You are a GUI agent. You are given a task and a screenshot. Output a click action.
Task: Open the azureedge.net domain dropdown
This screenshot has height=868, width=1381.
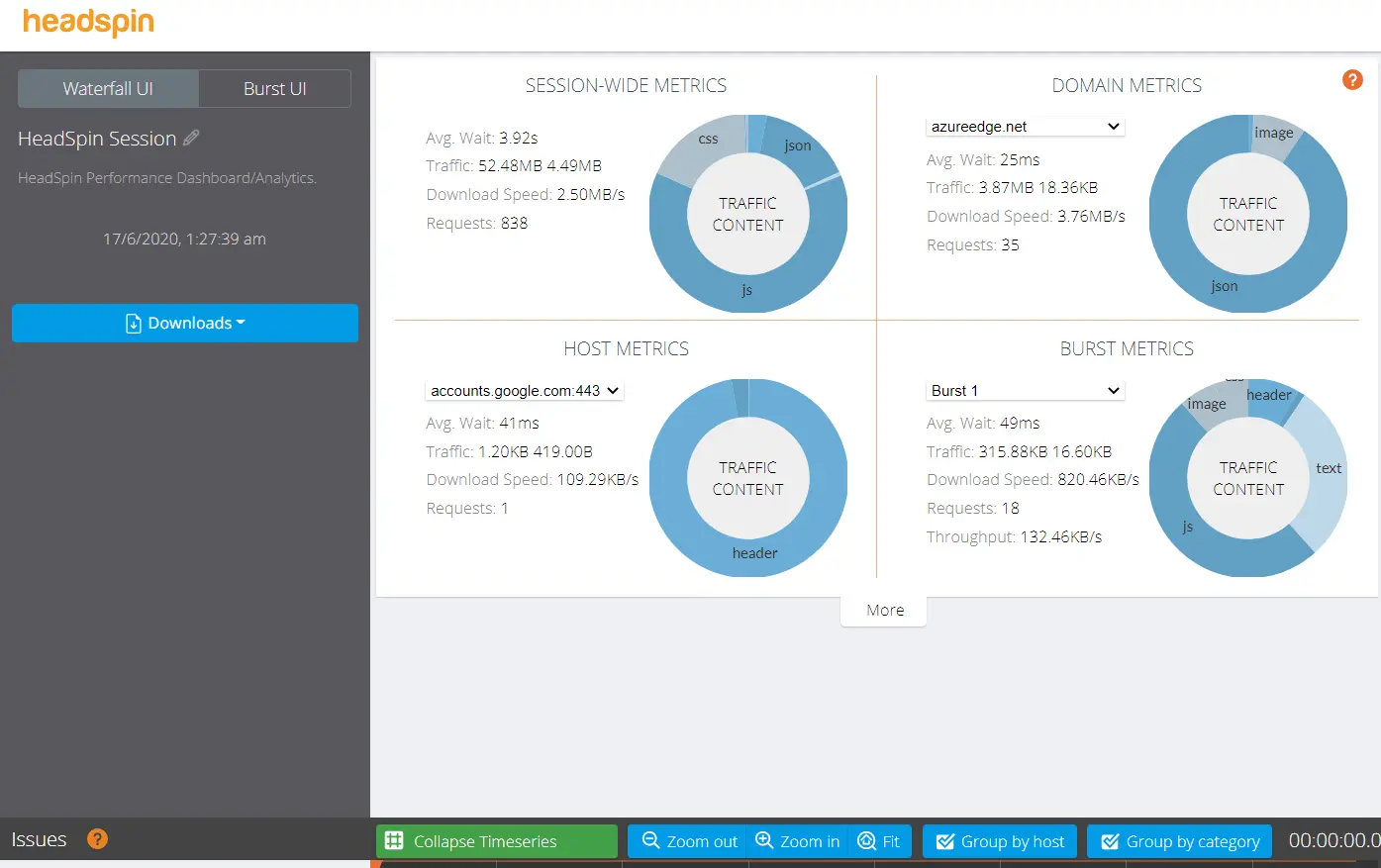tap(1025, 126)
